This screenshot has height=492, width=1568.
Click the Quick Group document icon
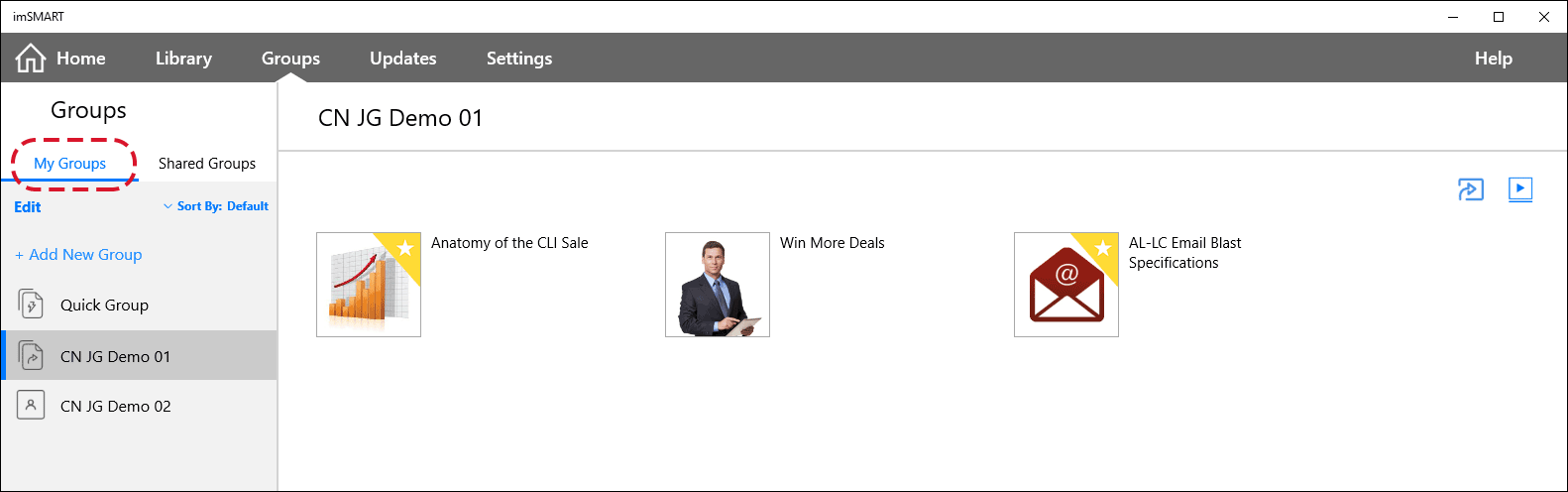pos(32,304)
